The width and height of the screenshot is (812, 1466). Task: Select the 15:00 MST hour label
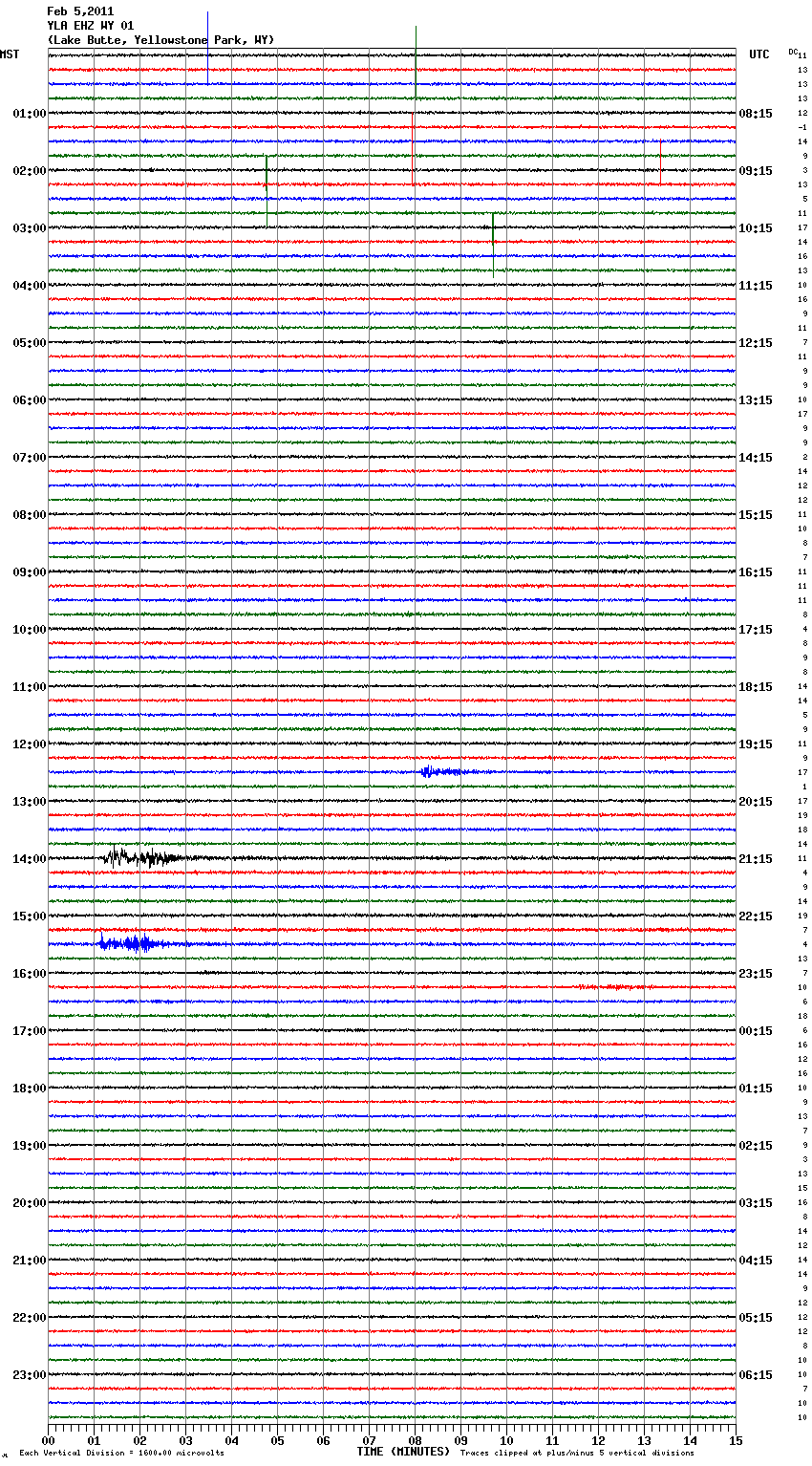tap(30, 916)
